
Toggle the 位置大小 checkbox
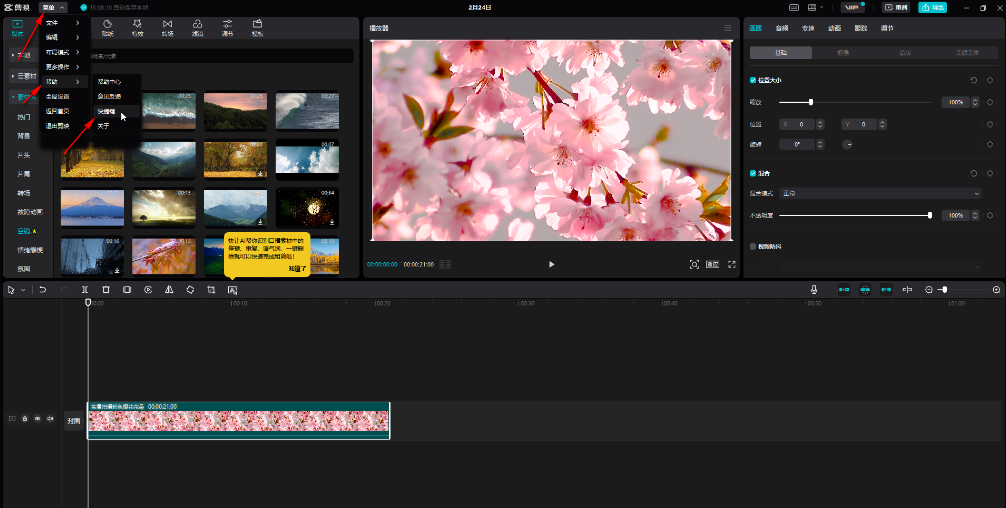pos(753,80)
